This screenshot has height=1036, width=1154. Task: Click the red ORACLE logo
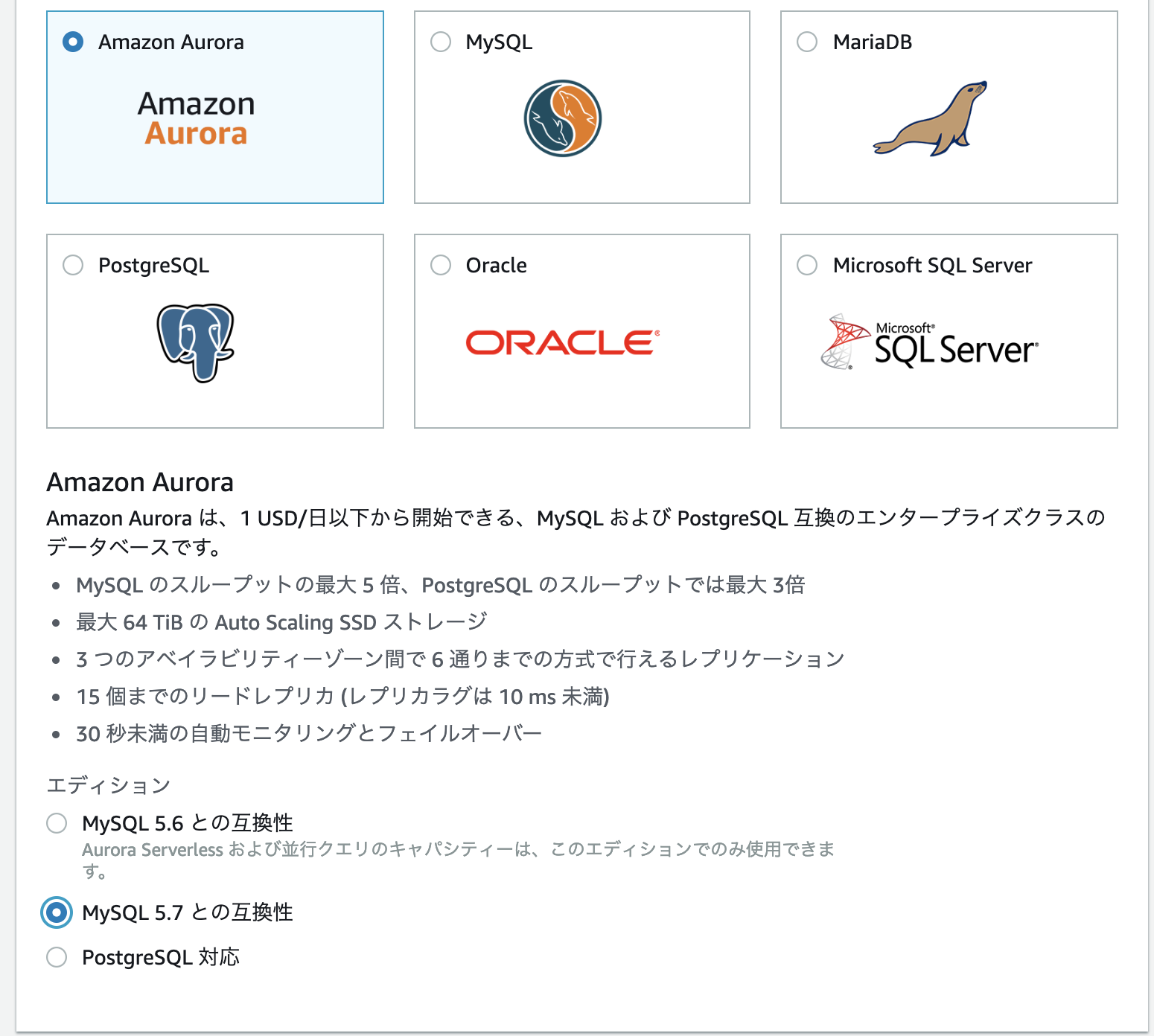point(563,342)
